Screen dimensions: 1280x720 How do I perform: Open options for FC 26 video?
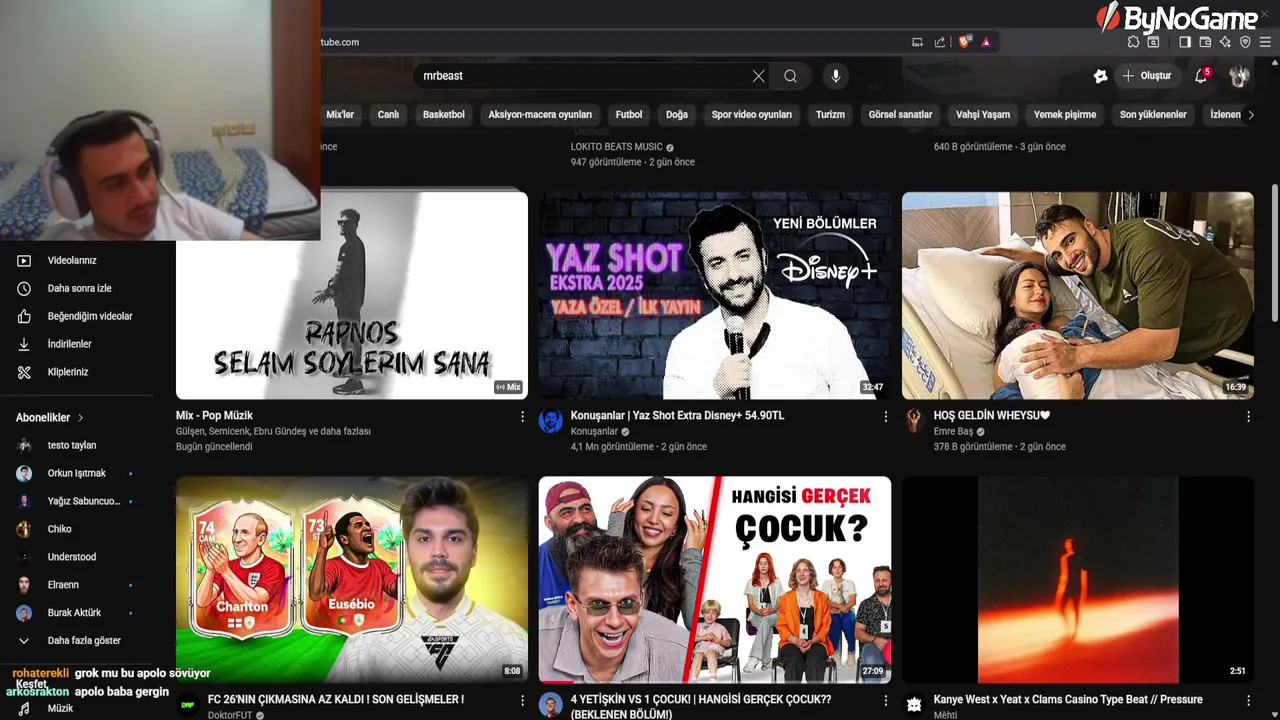[522, 700]
